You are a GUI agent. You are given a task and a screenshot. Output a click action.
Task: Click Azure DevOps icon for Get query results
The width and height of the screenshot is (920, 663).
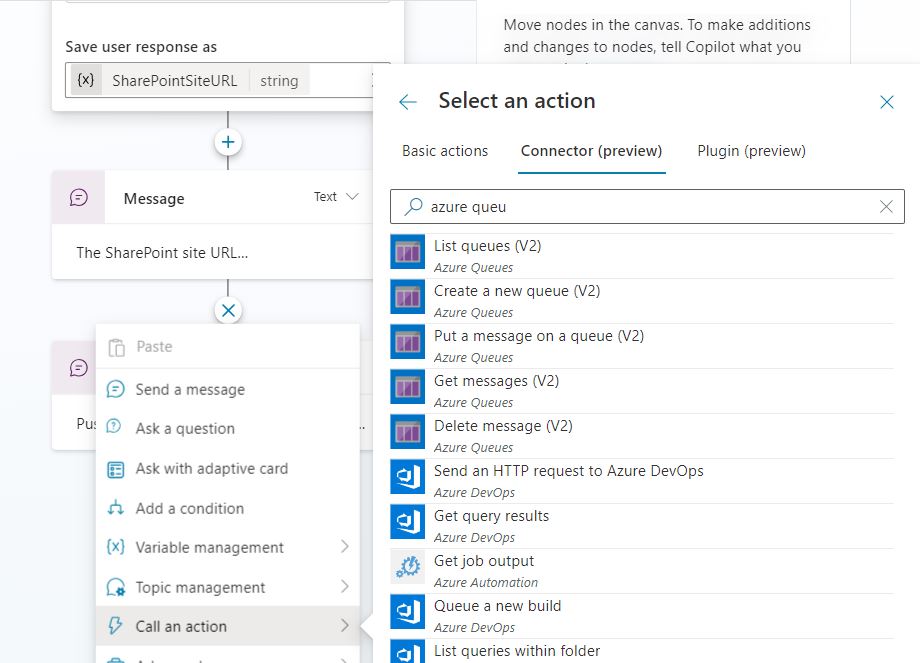408,522
